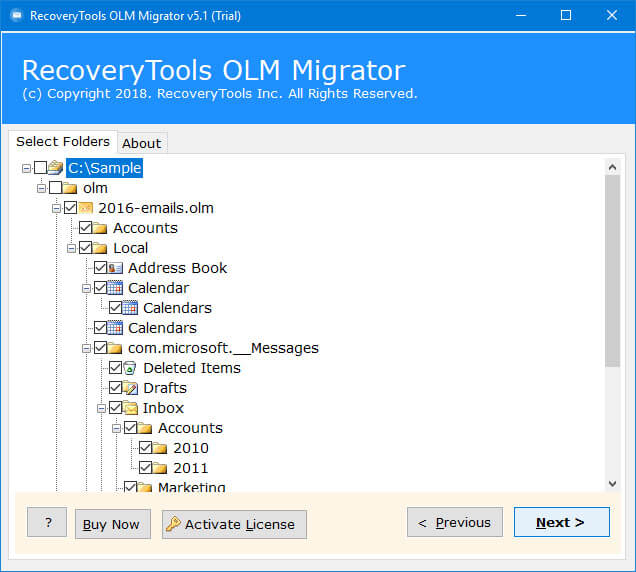Viewport: 636px width, 572px height.
Task: Select the Inbox label
Action: click(163, 408)
